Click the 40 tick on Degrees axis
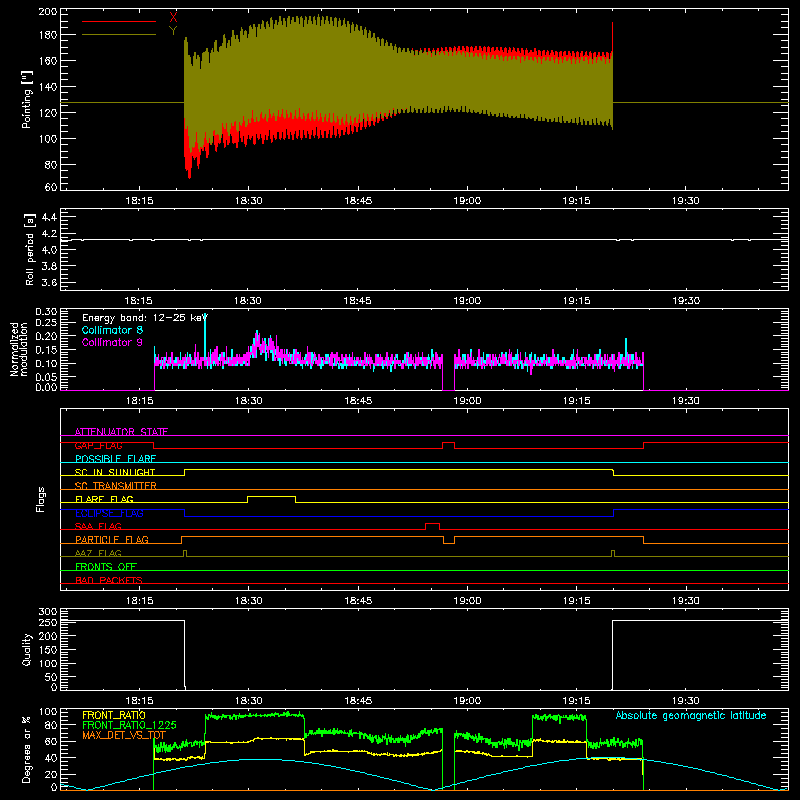 pos(51,758)
